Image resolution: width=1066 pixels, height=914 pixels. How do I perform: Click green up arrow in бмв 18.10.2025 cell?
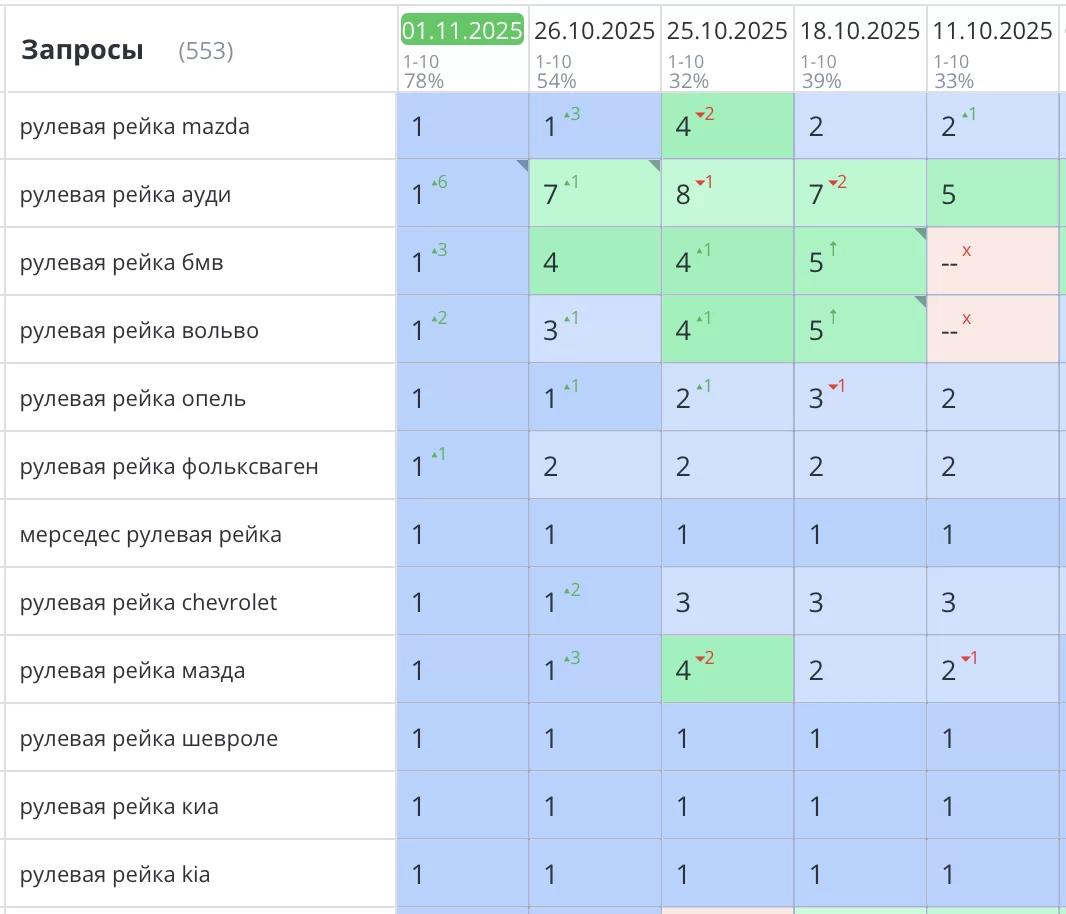[833, 250]
